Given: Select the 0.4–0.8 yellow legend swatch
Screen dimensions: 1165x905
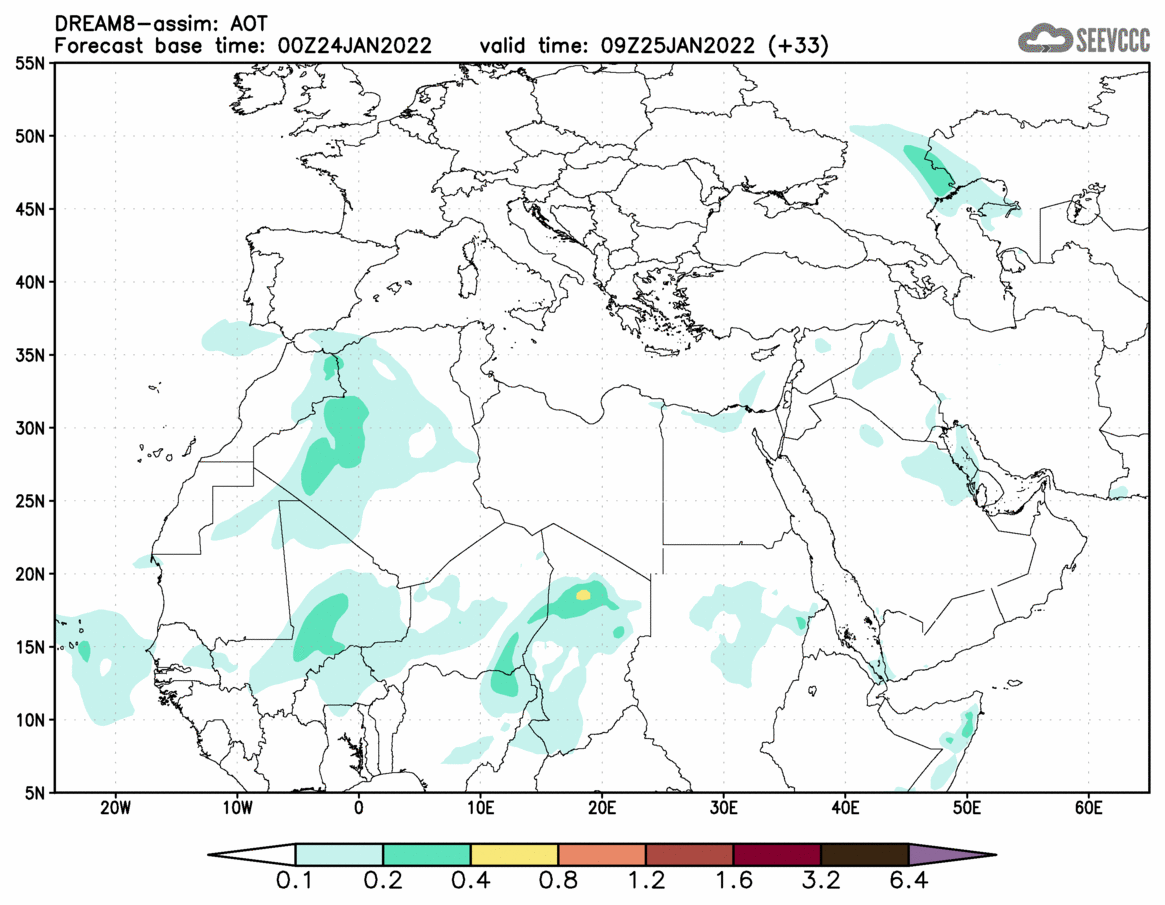Looking at the screenshot, I should (x=514, y=854).
